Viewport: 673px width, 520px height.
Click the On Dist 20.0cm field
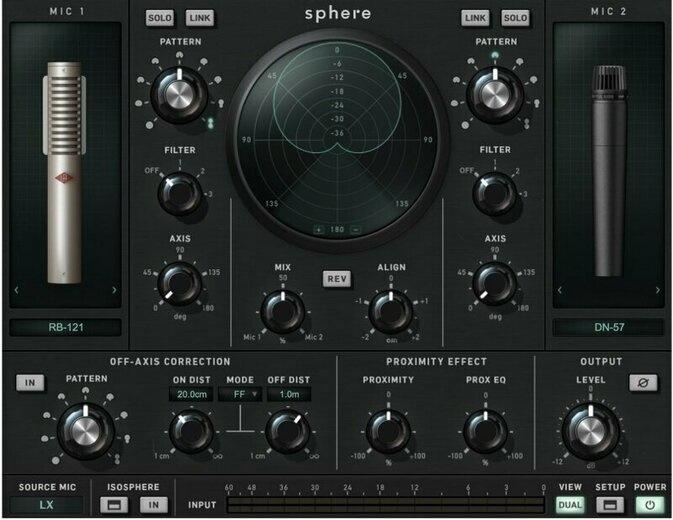[190, 394]
